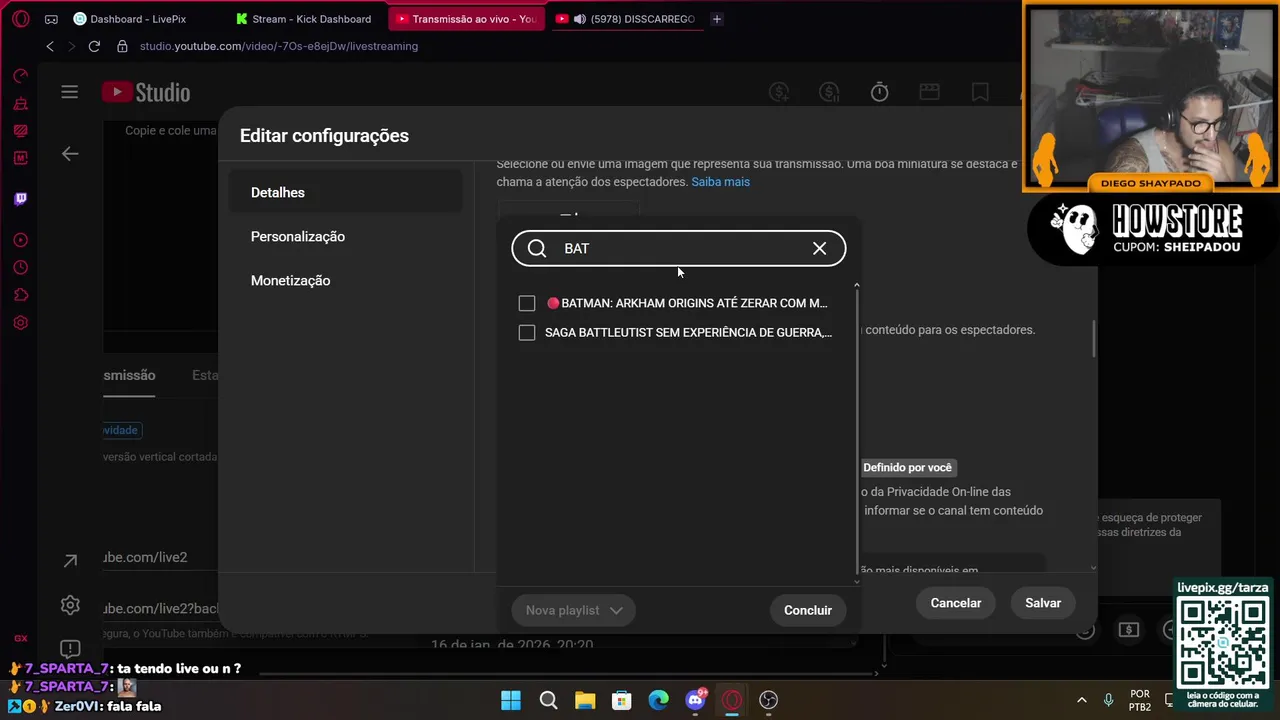1280x720 pixels.
Task: Click the send feedback icon in Studio sidebar
Action: pyautogui.click(x=70, y=649)
